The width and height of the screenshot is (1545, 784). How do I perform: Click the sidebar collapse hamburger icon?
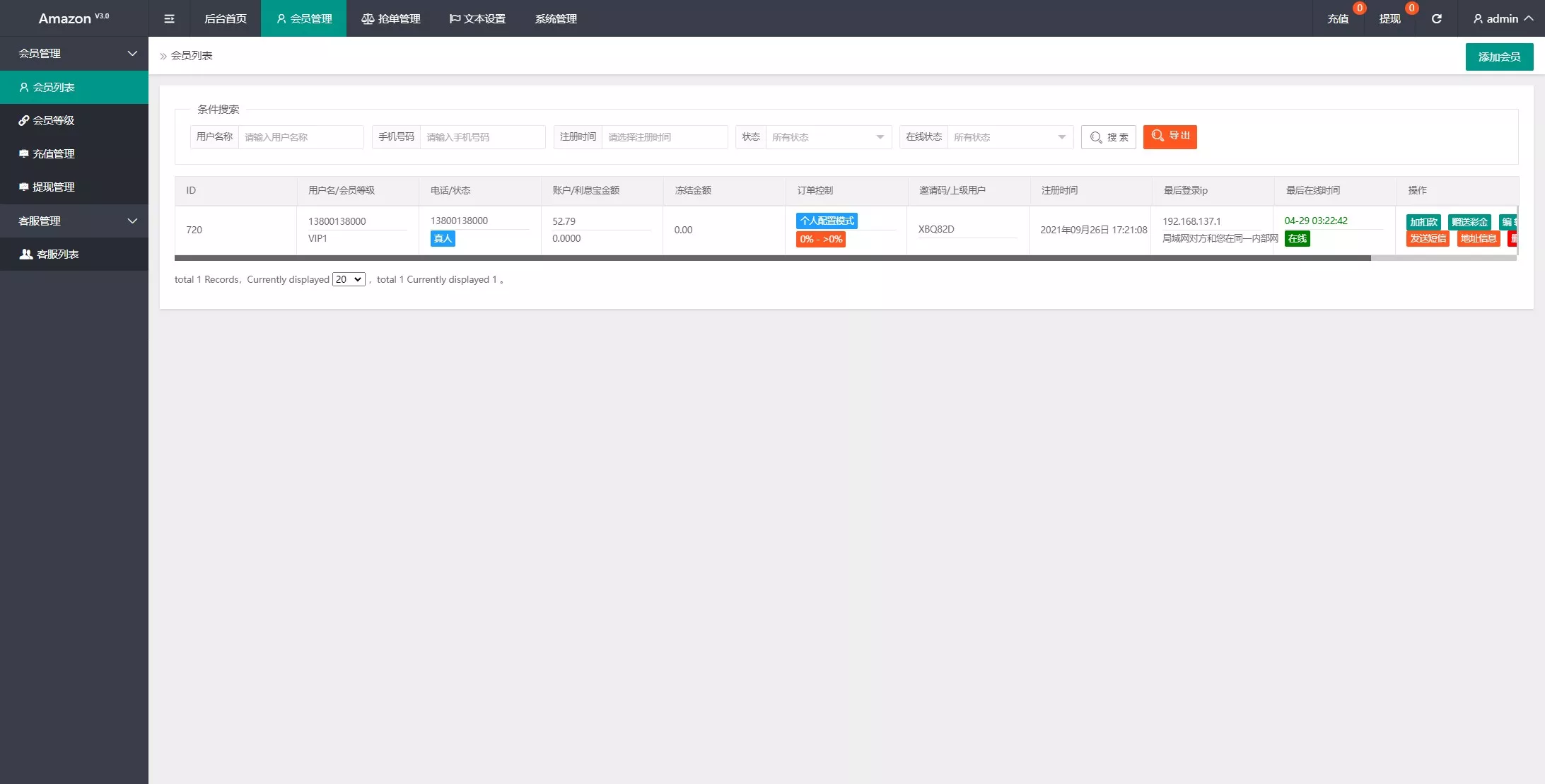point(169,18)
